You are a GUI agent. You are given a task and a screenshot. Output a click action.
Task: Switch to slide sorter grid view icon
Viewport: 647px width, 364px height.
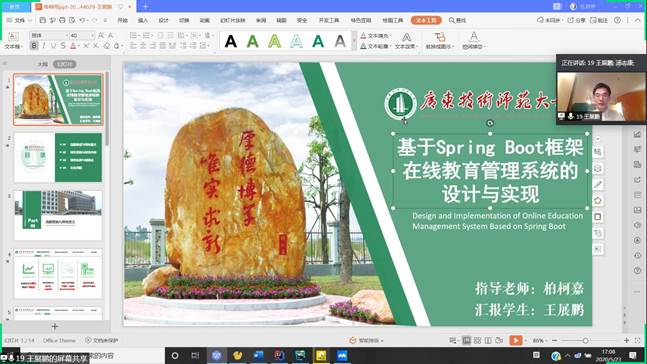(477, 340)
